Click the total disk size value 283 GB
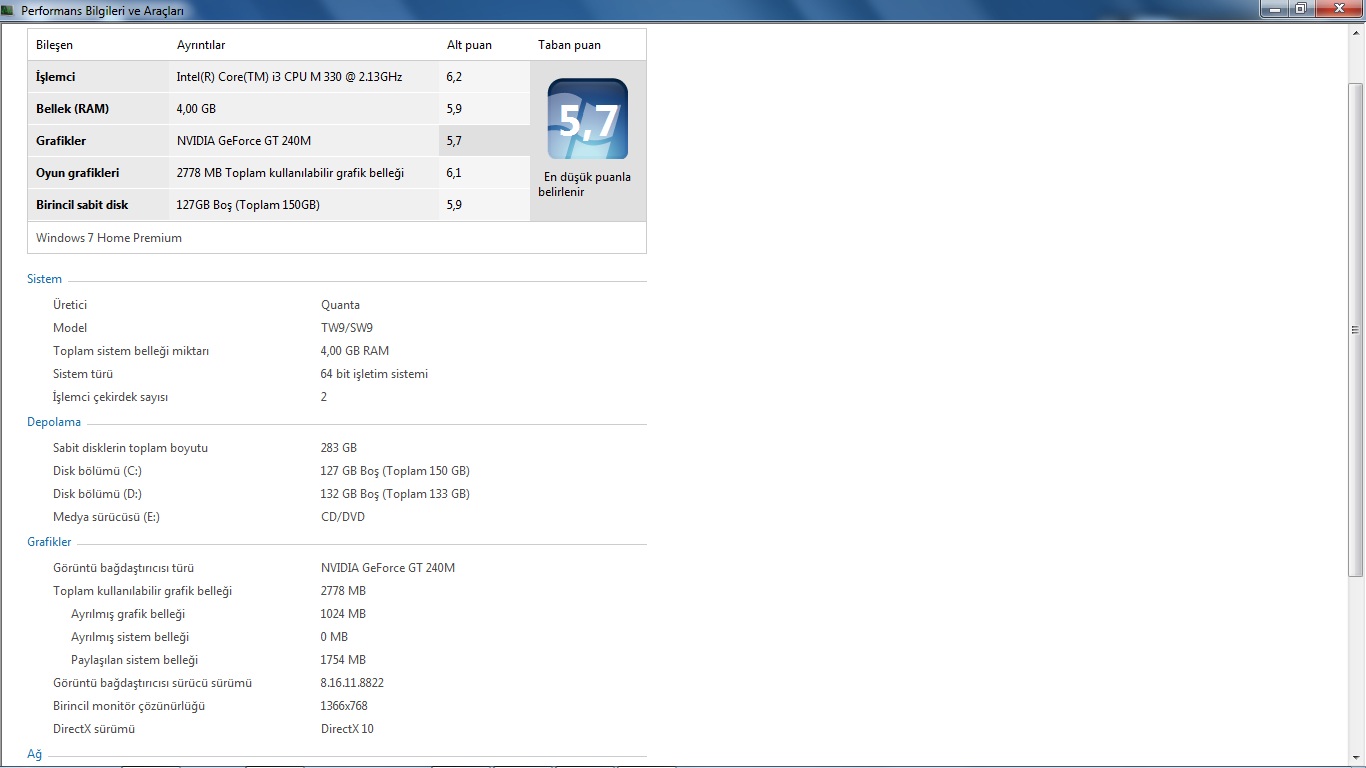 [339, 448]
